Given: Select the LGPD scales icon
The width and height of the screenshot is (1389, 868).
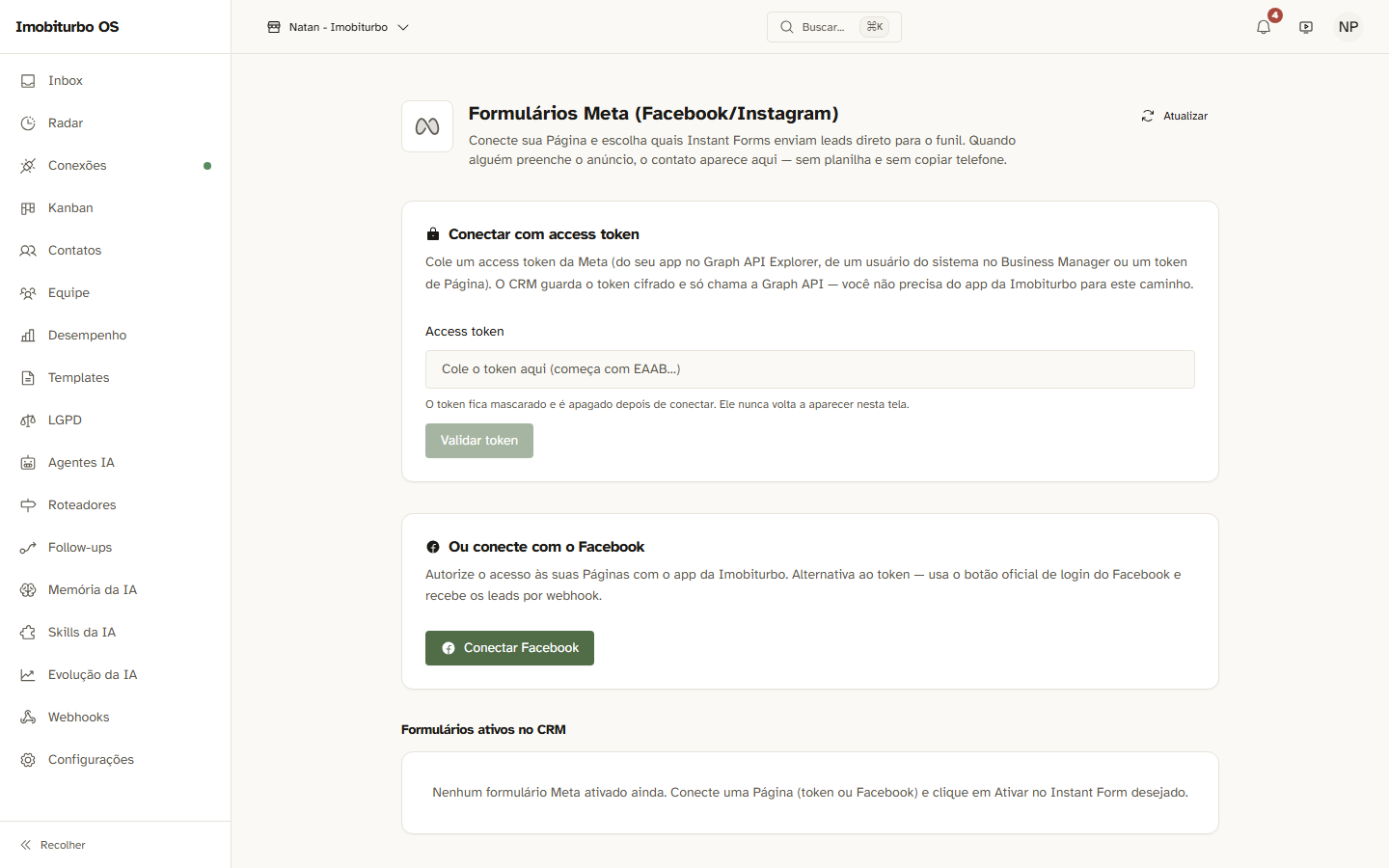Looking at the screenshot, I should click(x=28, y=420).
